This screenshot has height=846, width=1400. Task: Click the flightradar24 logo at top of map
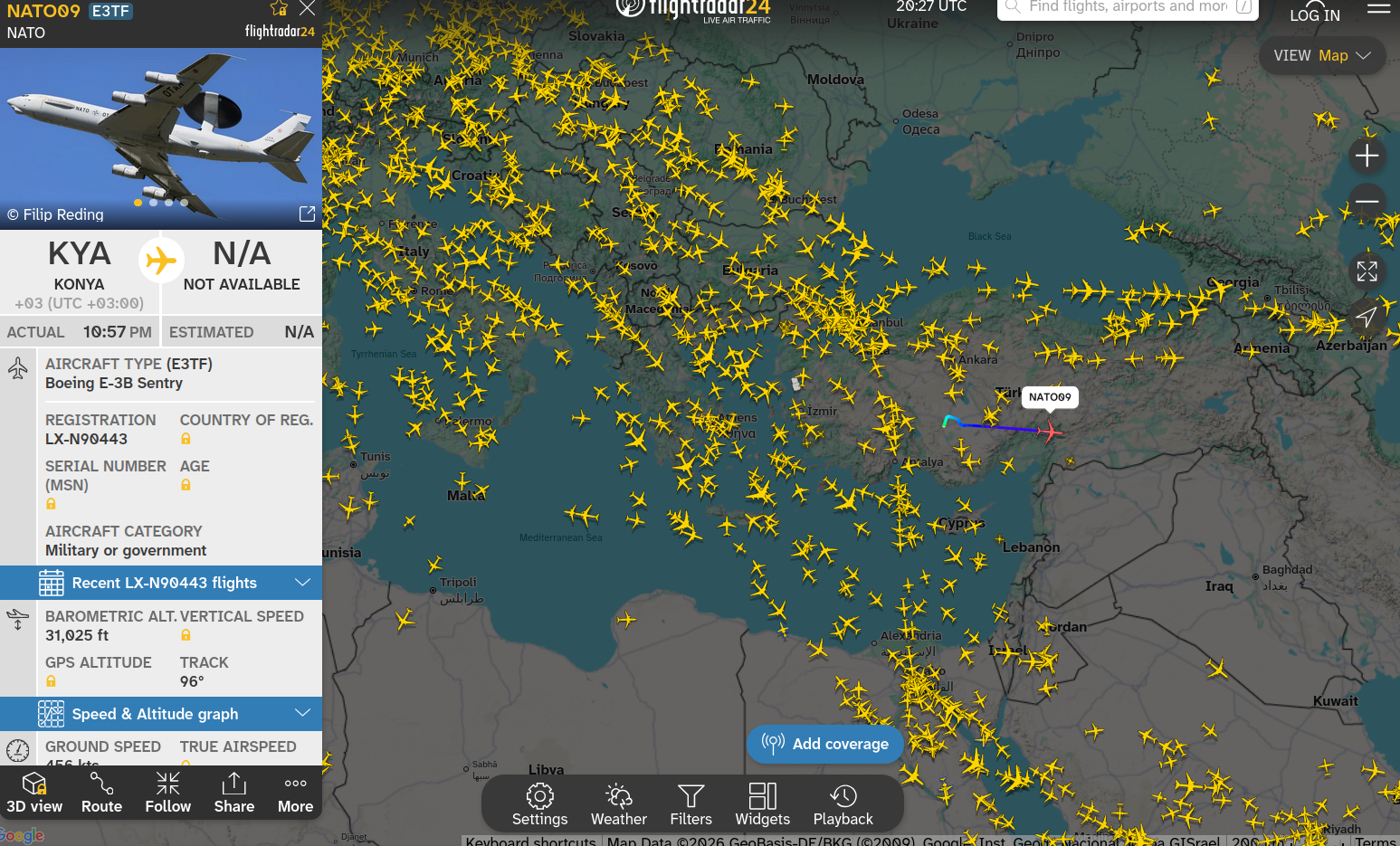coord(693,9)
